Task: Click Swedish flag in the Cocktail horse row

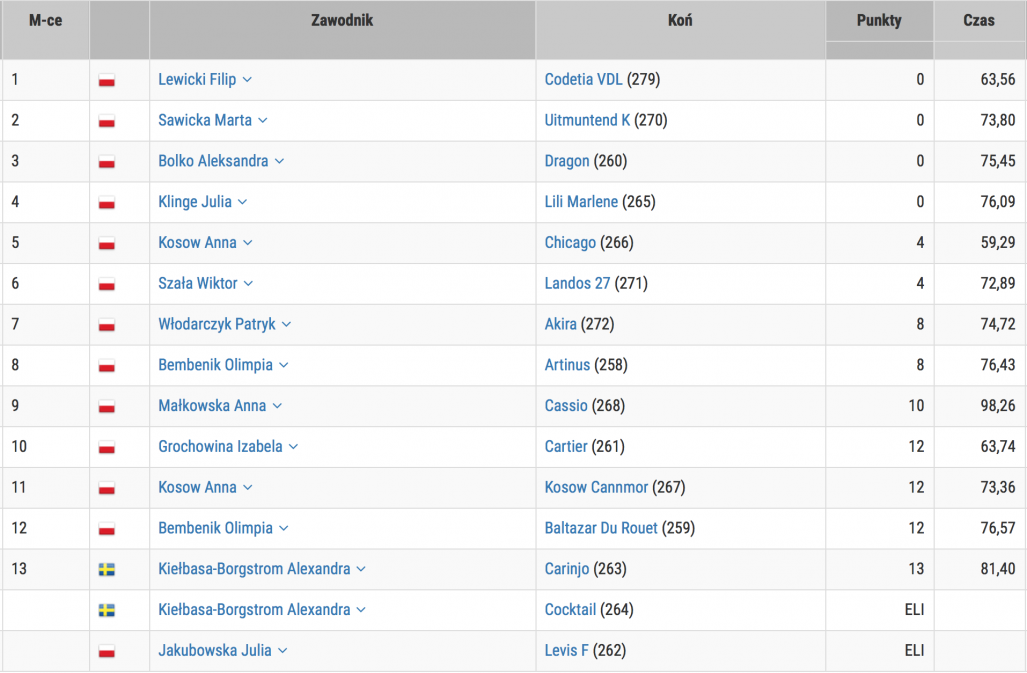Action: (106, 611)
